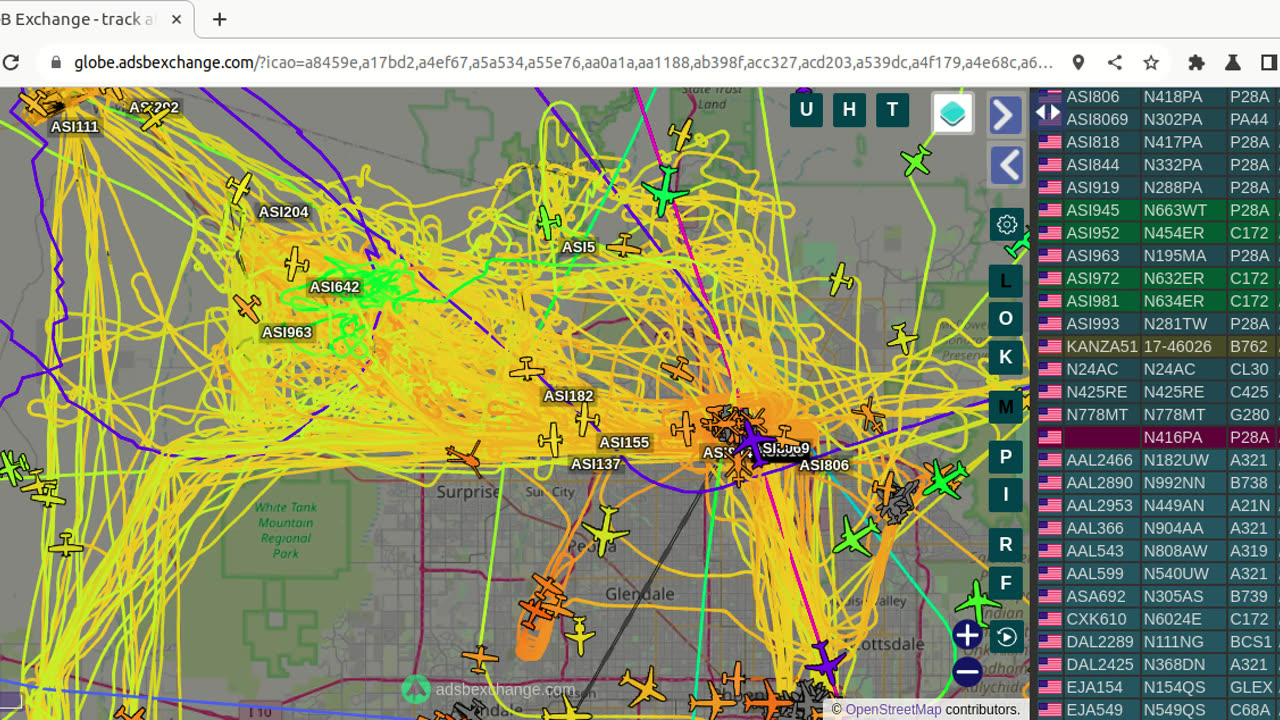Select the yellow airliner icon over Peoria
The width and height of the screenshot is (1280, 720).
(x=605, y=531)
